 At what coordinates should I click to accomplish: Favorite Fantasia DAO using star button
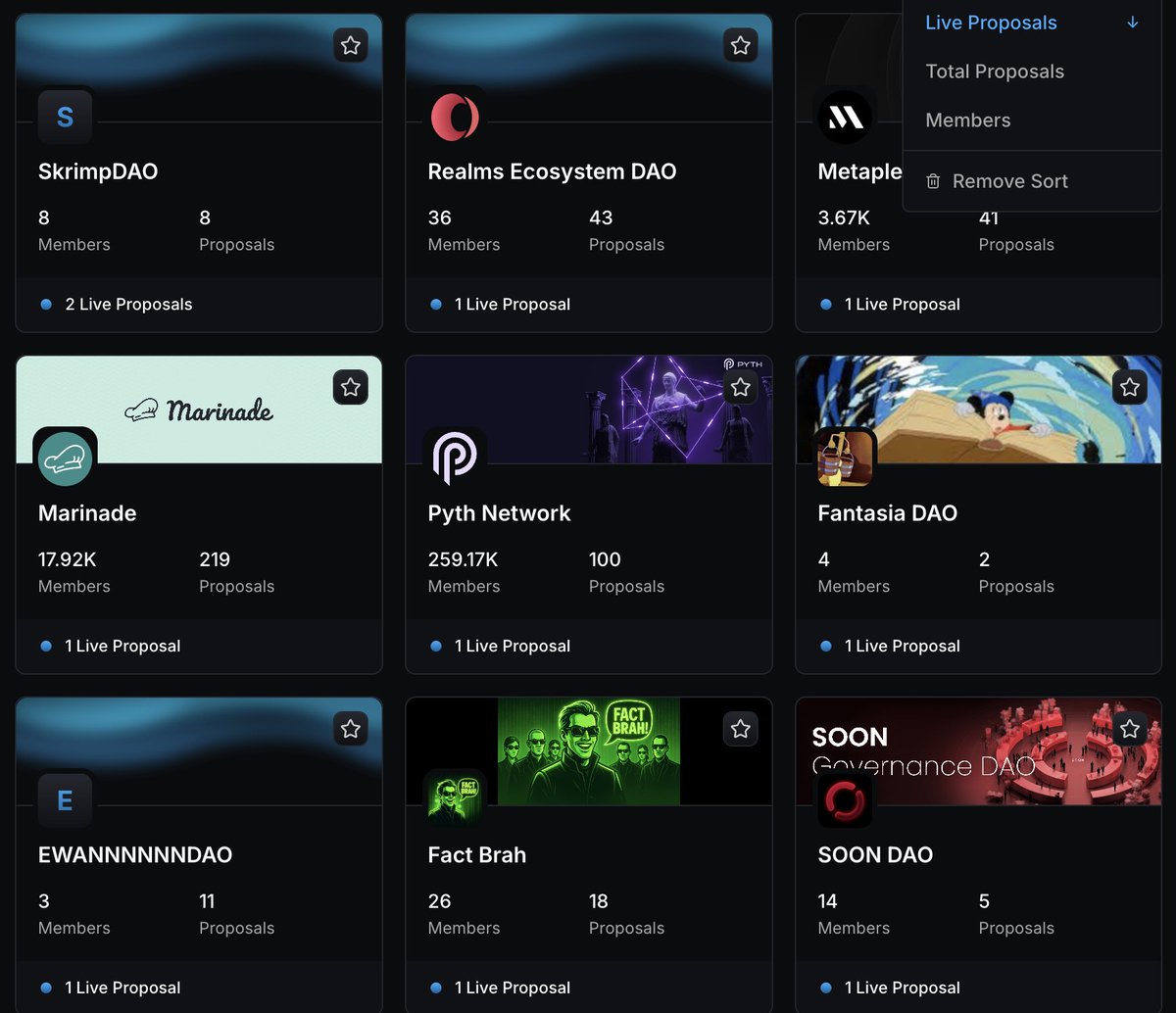pyautogui.click(x=1130, y=387)
